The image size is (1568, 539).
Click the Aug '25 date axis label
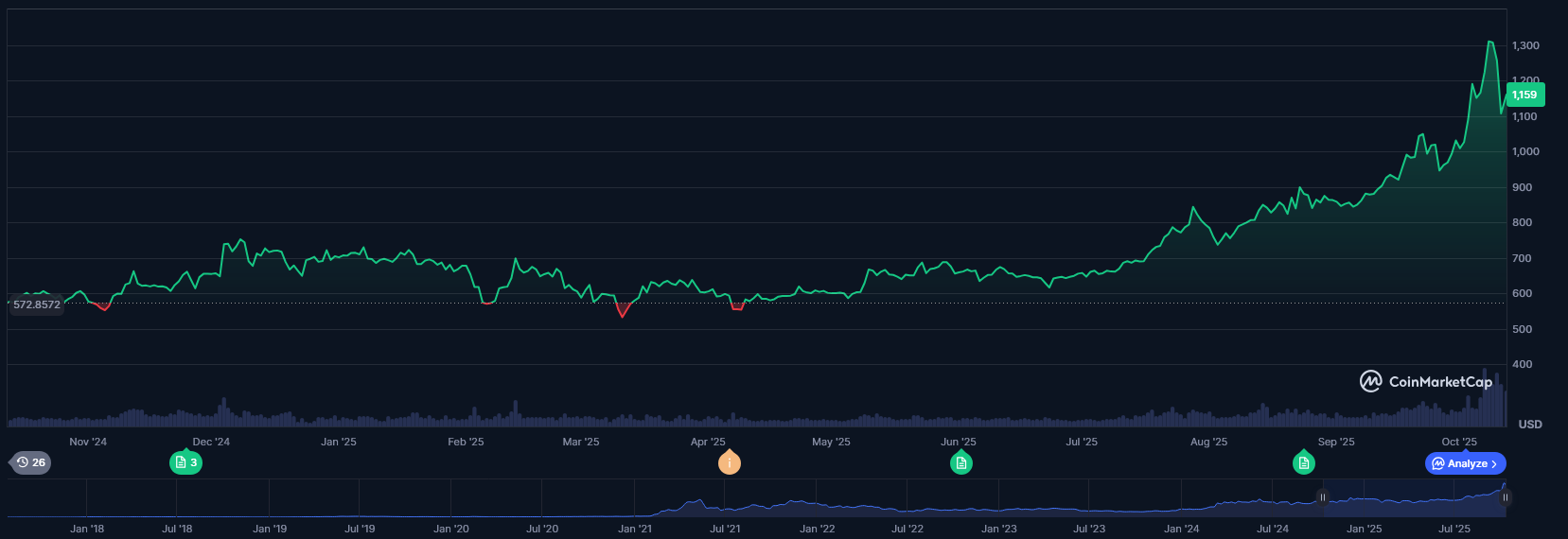[x=1208, y=442]
